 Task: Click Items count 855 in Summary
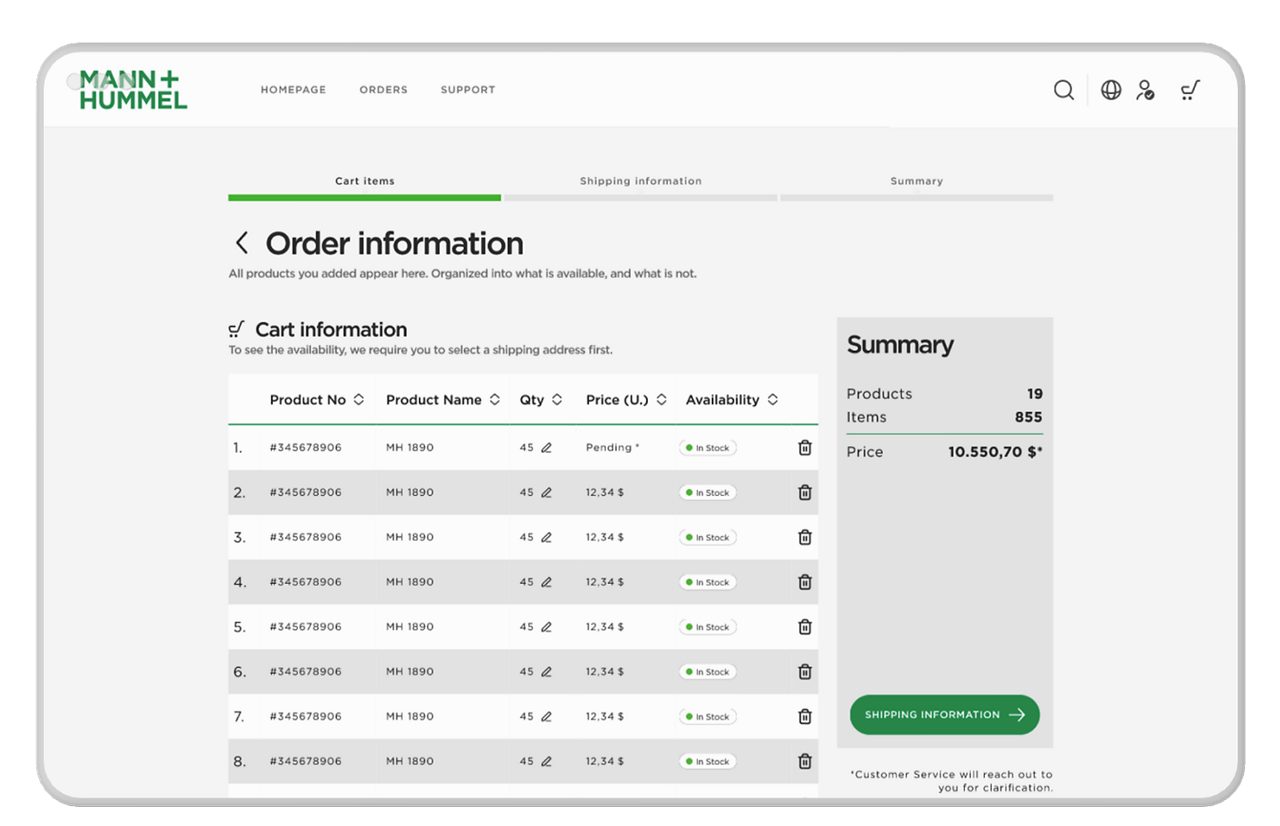1029,417
